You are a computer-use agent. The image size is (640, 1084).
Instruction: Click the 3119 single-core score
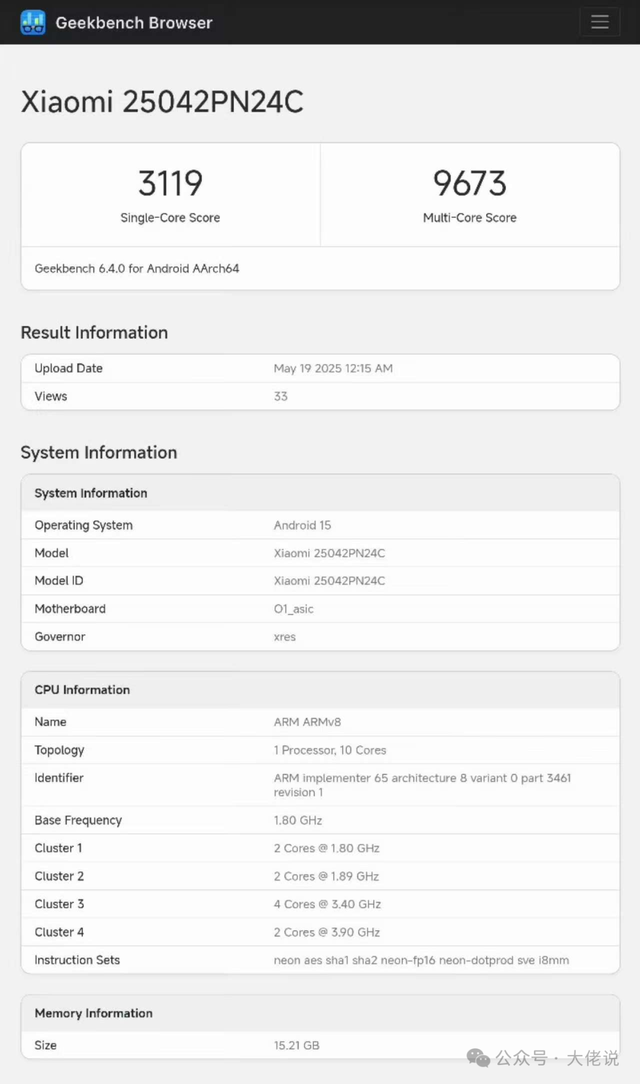(170, 183)
